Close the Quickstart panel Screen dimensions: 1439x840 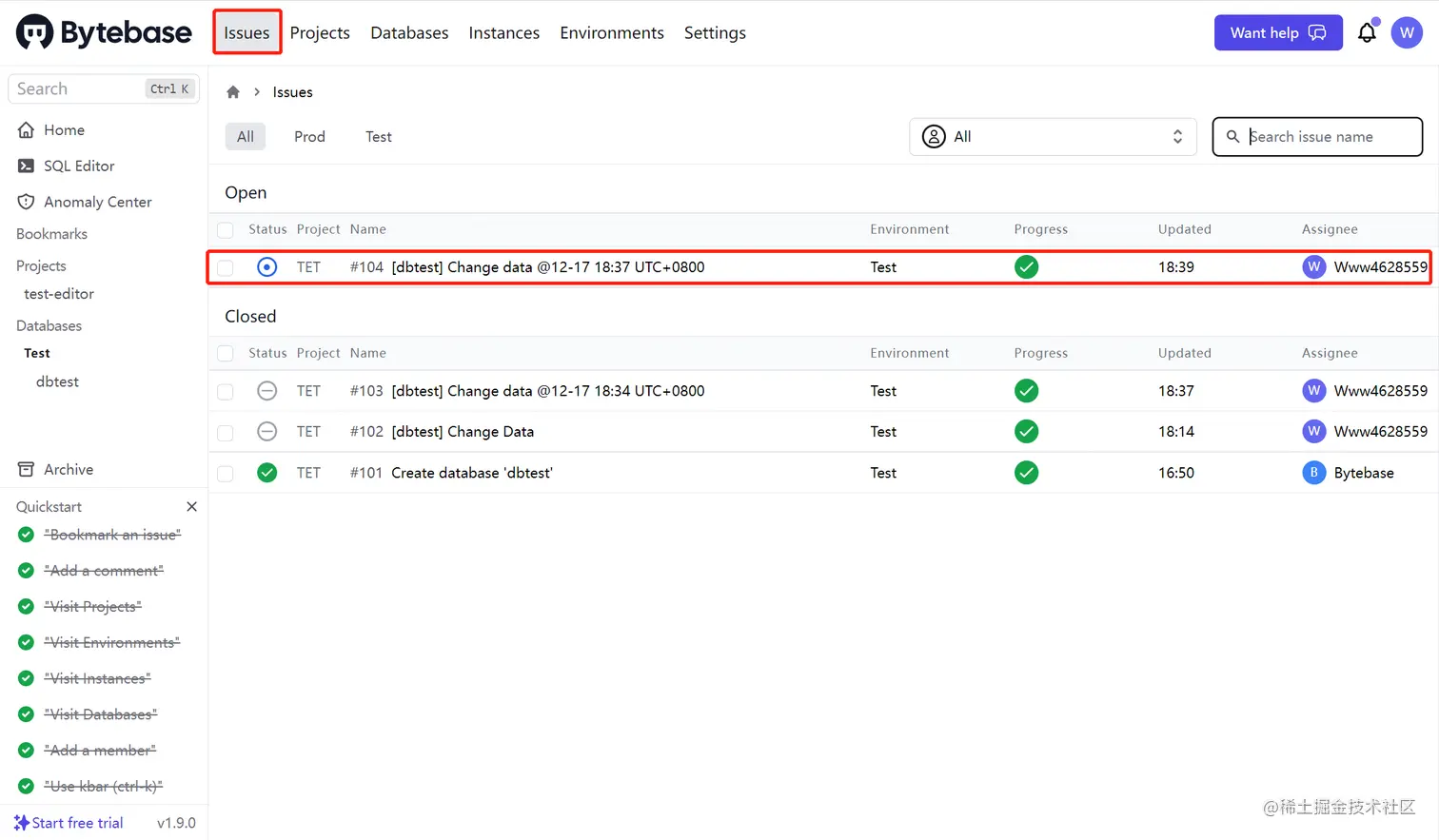point(191,507)
